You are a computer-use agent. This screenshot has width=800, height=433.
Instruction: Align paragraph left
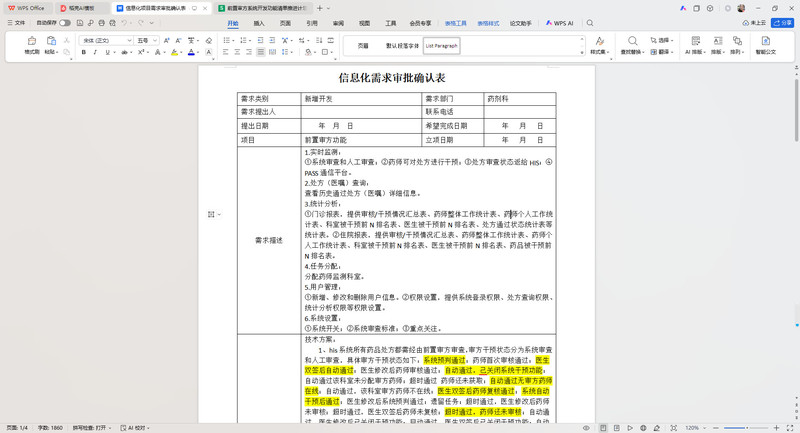click(x=226, y=52)
